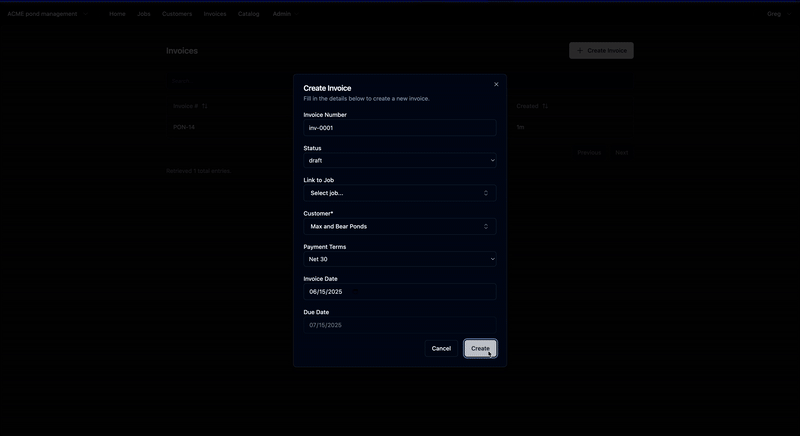Click the Invoice Date field
The image size is (800, 436).
[399, 292]
